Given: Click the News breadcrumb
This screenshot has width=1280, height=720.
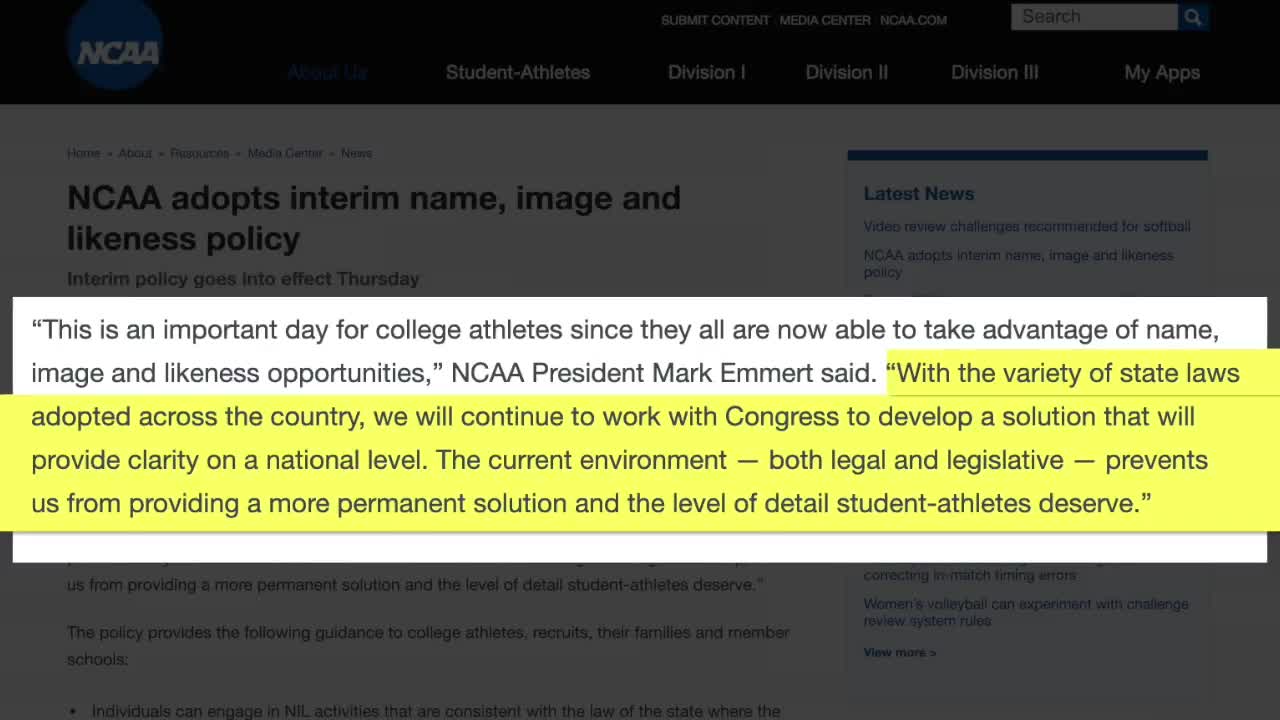Looking at the screenshot, I should coord(356,153).
